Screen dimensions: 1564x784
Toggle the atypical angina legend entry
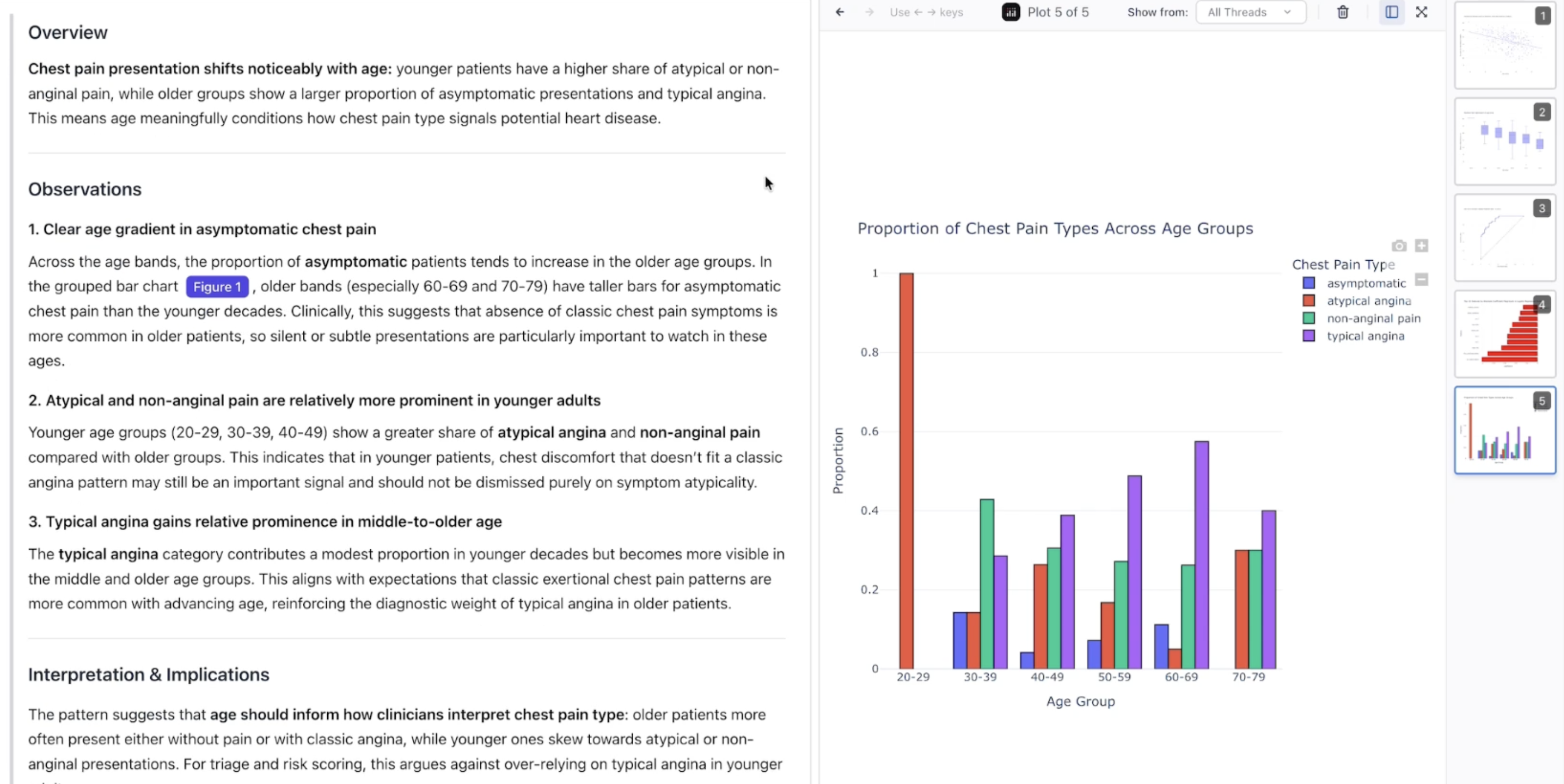click(1369, 300)
